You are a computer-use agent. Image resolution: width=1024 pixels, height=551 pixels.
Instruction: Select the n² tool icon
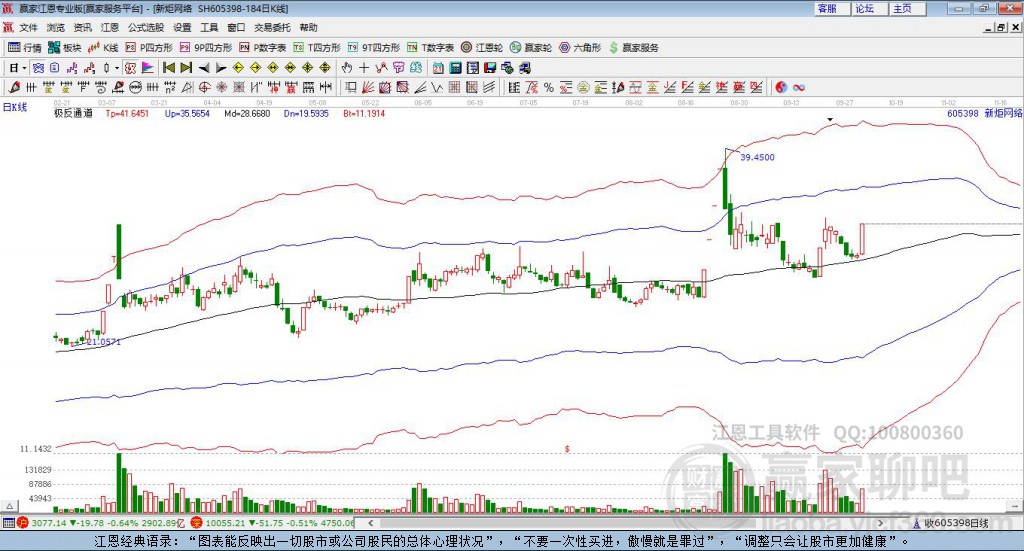pos(170,87)
